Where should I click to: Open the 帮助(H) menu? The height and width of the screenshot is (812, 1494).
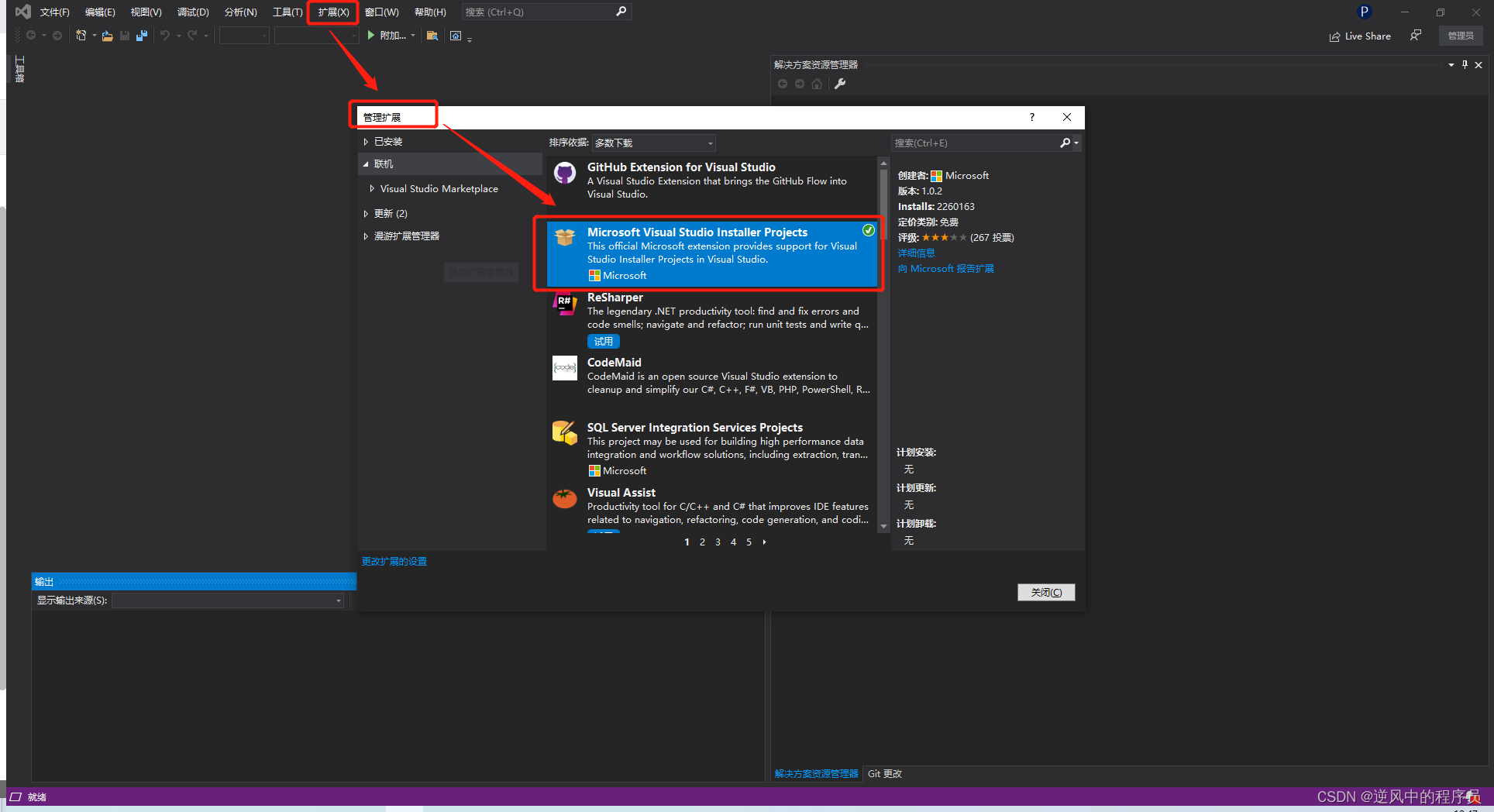tap(430, 12)
